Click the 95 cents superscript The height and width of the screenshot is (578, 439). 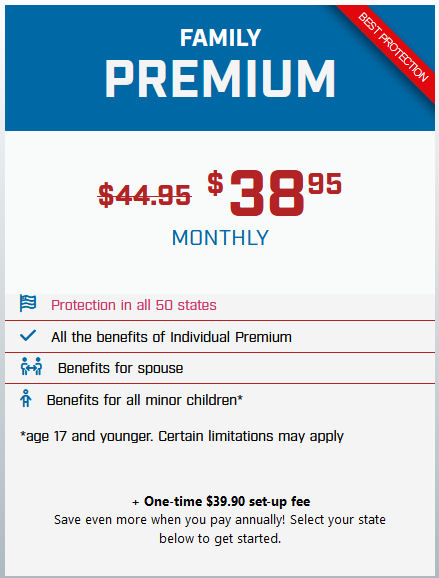325,184
